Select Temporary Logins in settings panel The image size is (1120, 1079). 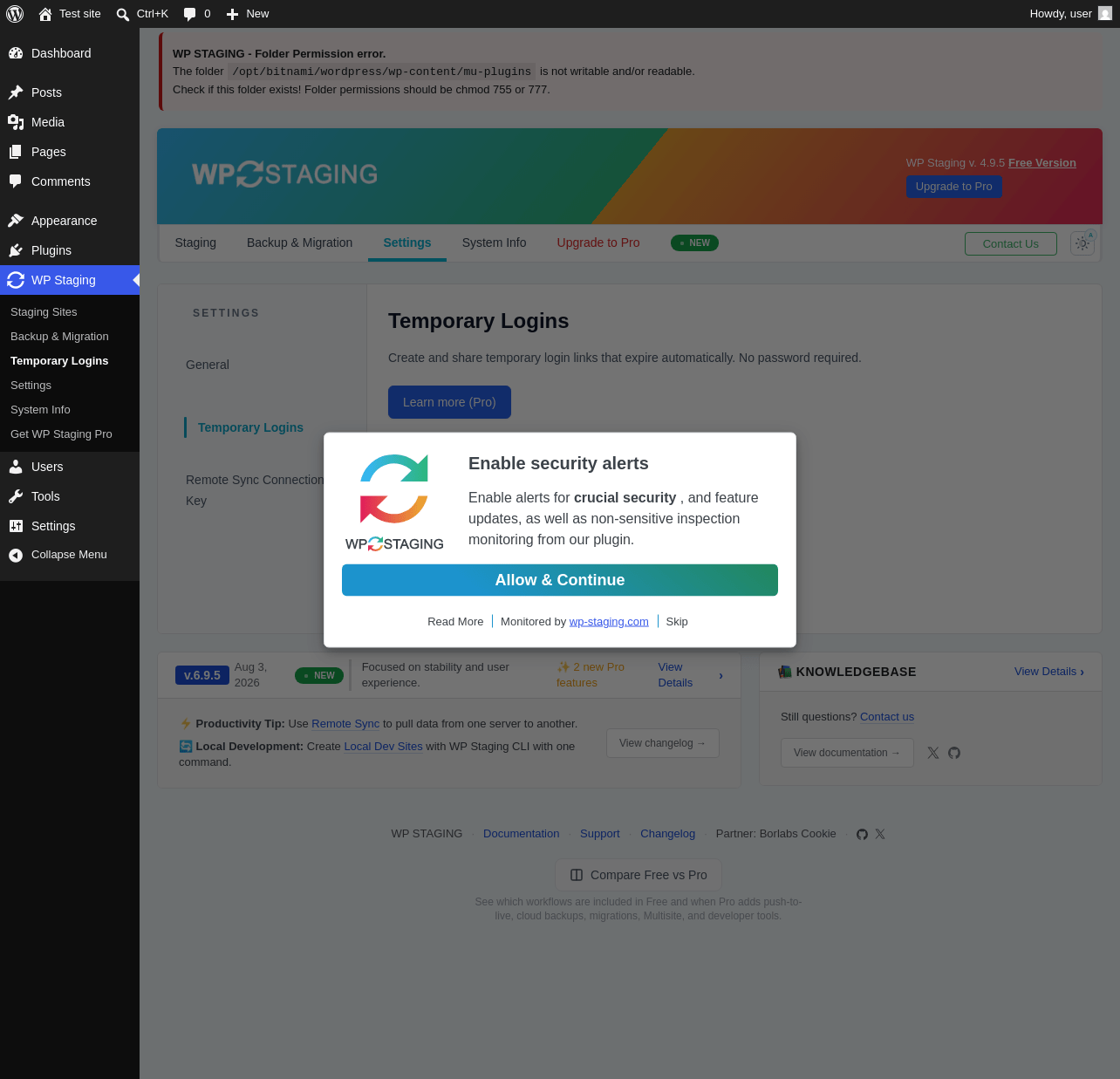(x=250, y=427)
